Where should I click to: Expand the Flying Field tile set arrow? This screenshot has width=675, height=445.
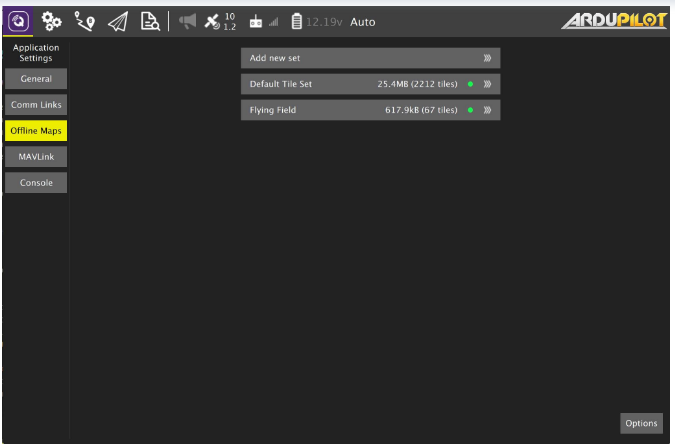coord(487,110)
